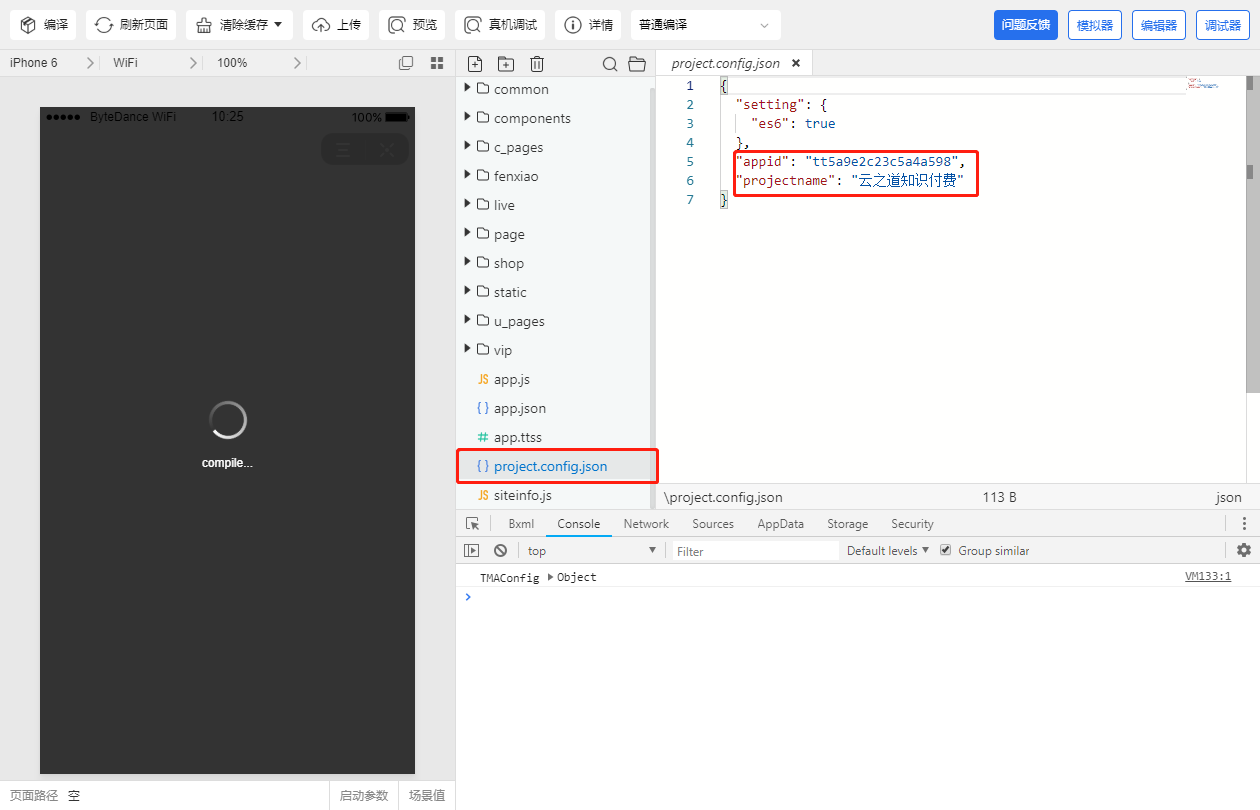The image size is (1260, 810).
Task: Click the editor vertical scrollbar
Action: click(1254, 236)
